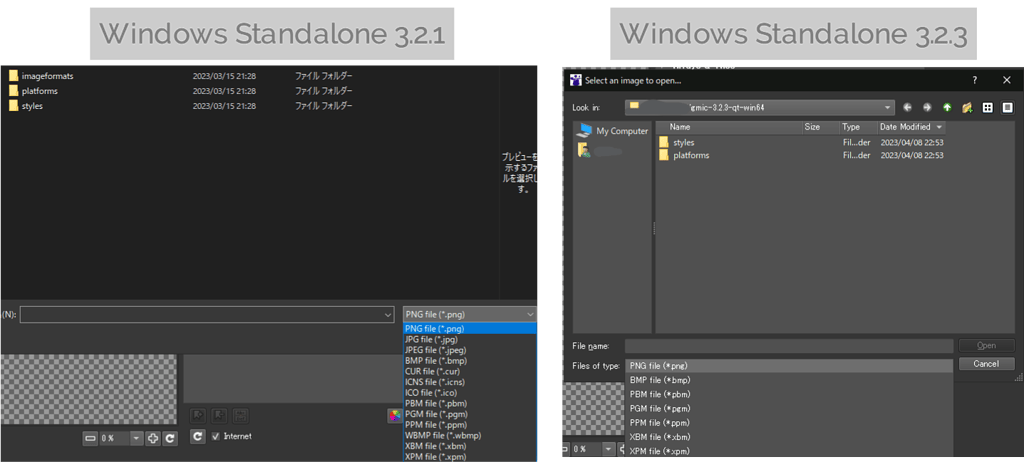
Task: Sort by the Name column header
Action: pos(729,127)
